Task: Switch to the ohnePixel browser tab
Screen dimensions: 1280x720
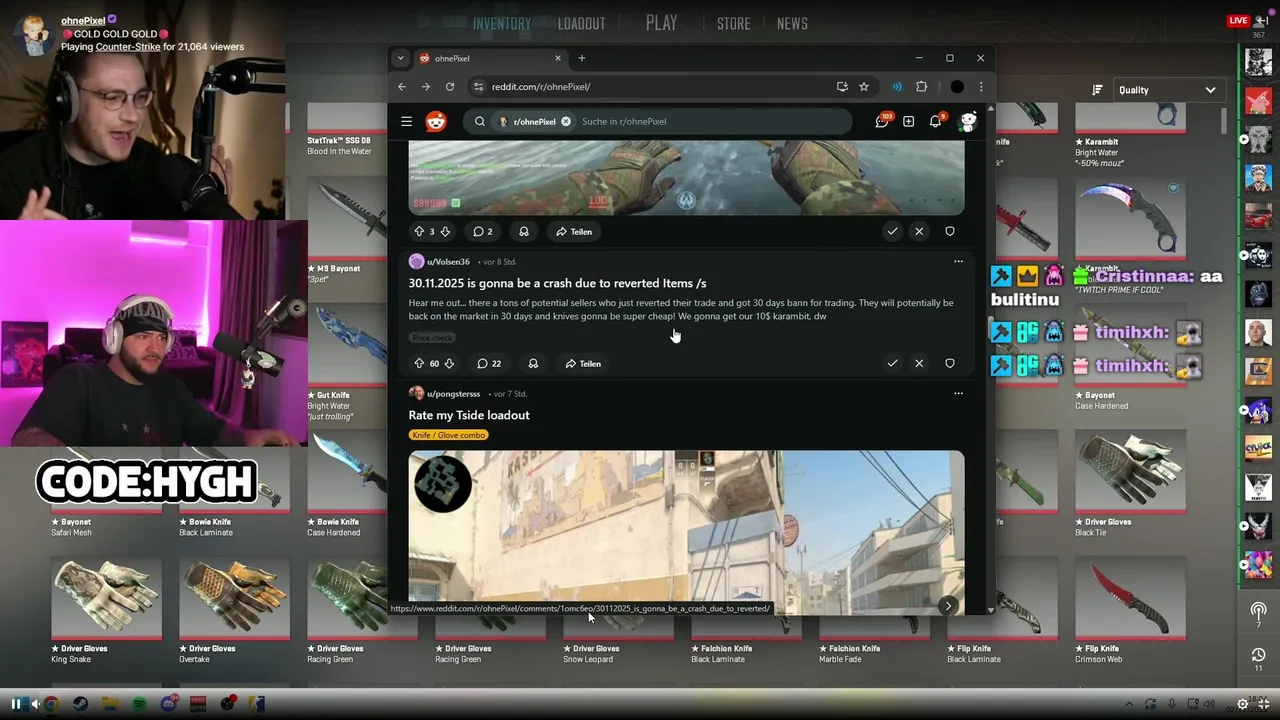Action: (x=490, y=58)
